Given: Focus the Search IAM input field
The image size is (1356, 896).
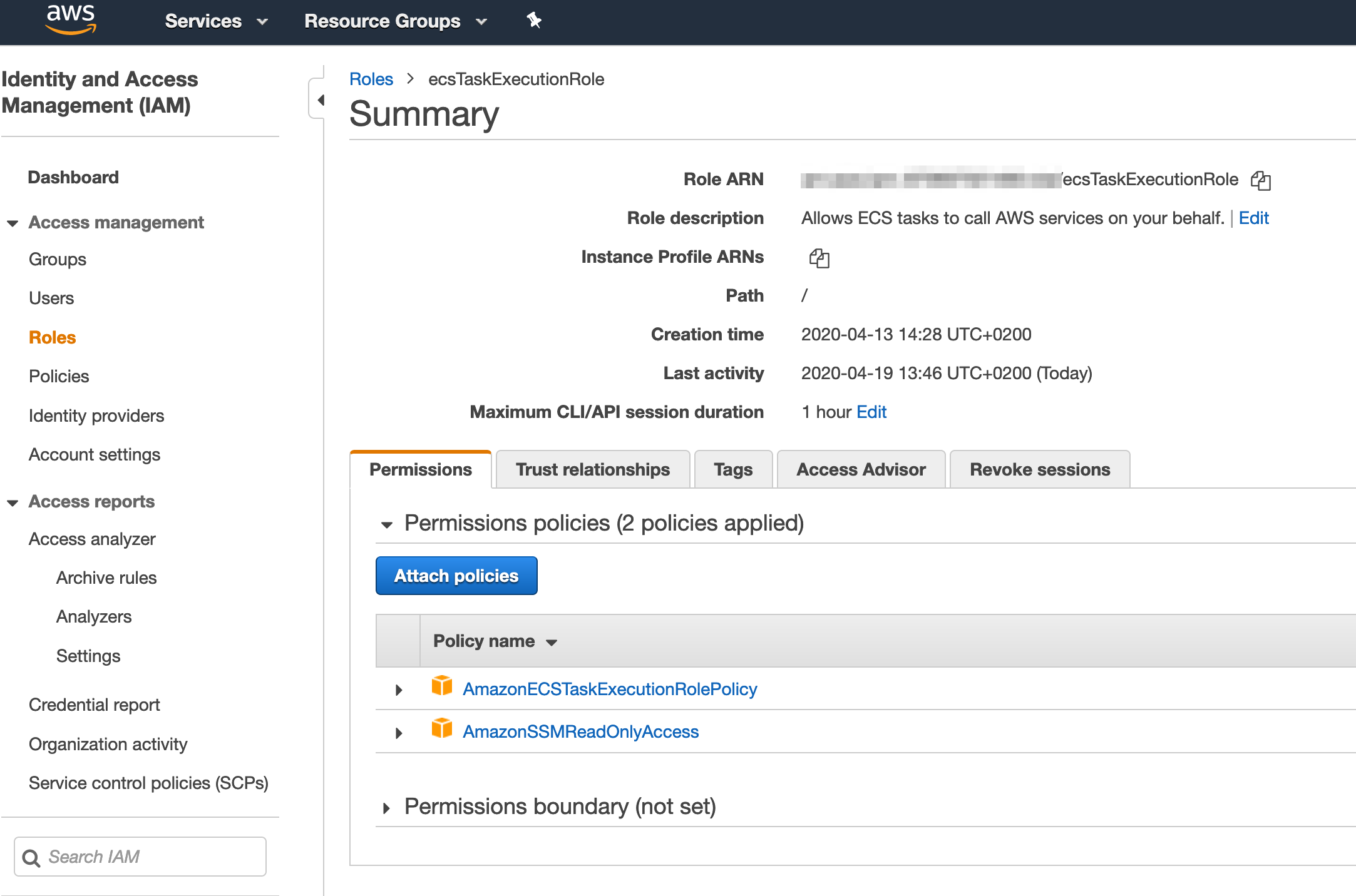Looking at the screenshot, I should (x=150, y=857).
